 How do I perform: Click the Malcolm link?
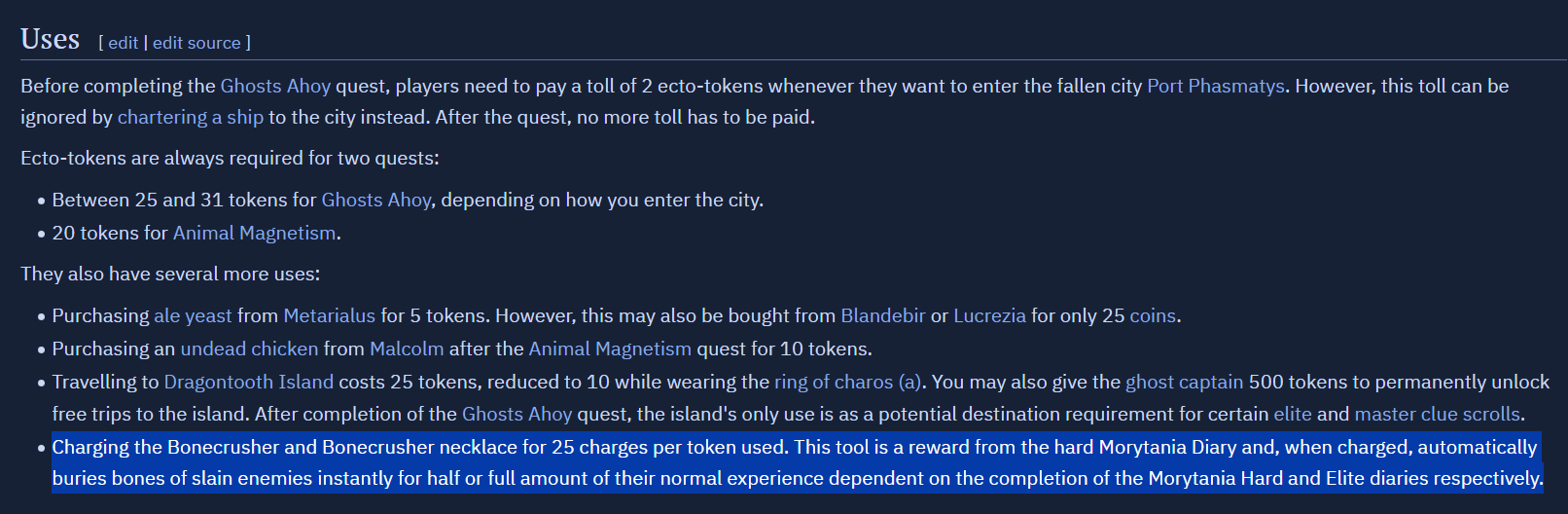coord(407,349)
